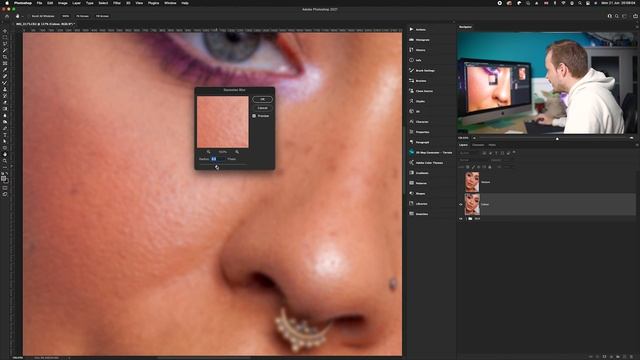Select the Eyedropper tool
This screenshot has height=360, width=640.
(x=5, y=70)
